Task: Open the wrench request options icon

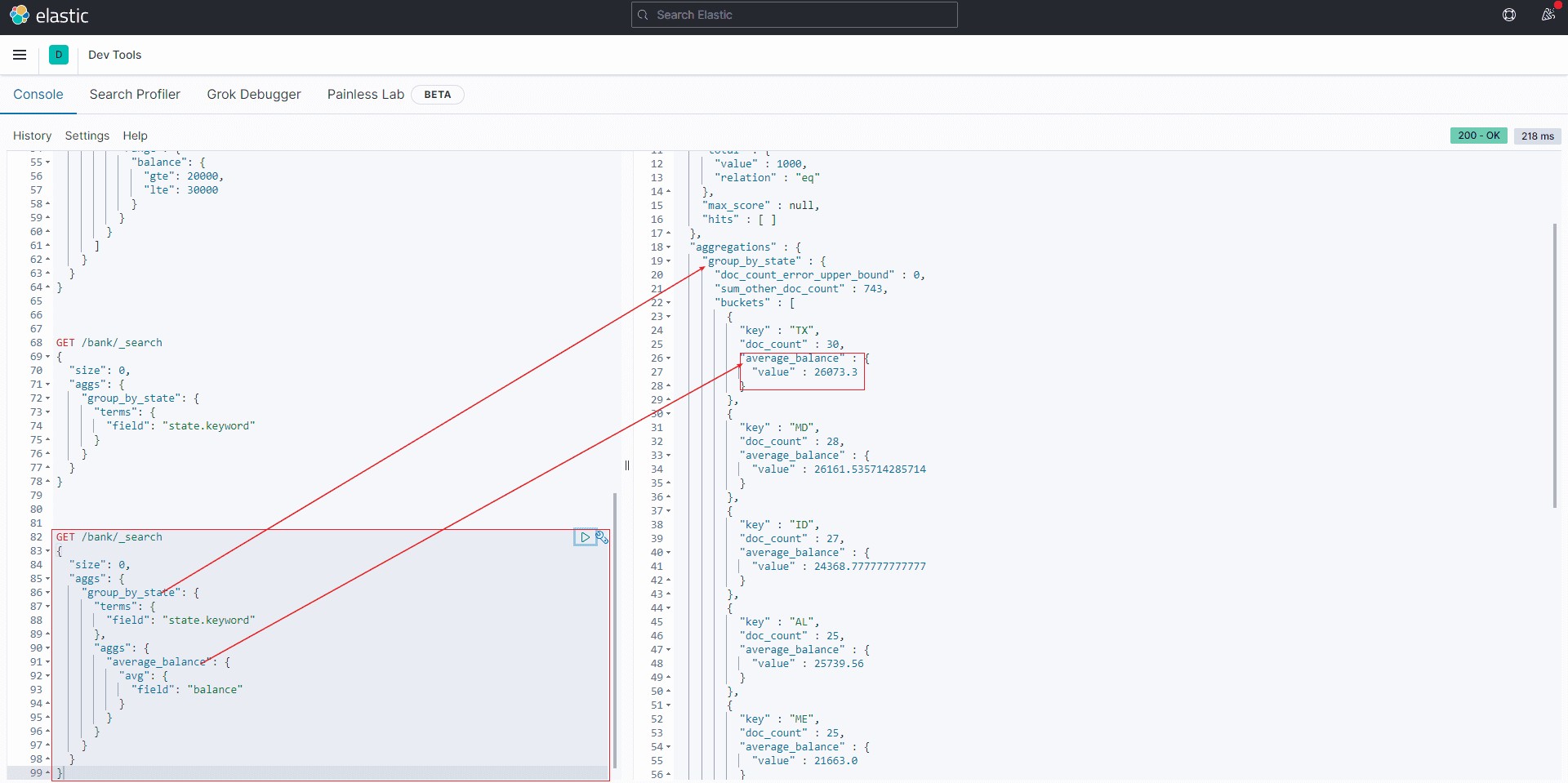Action: coord(602,537)
